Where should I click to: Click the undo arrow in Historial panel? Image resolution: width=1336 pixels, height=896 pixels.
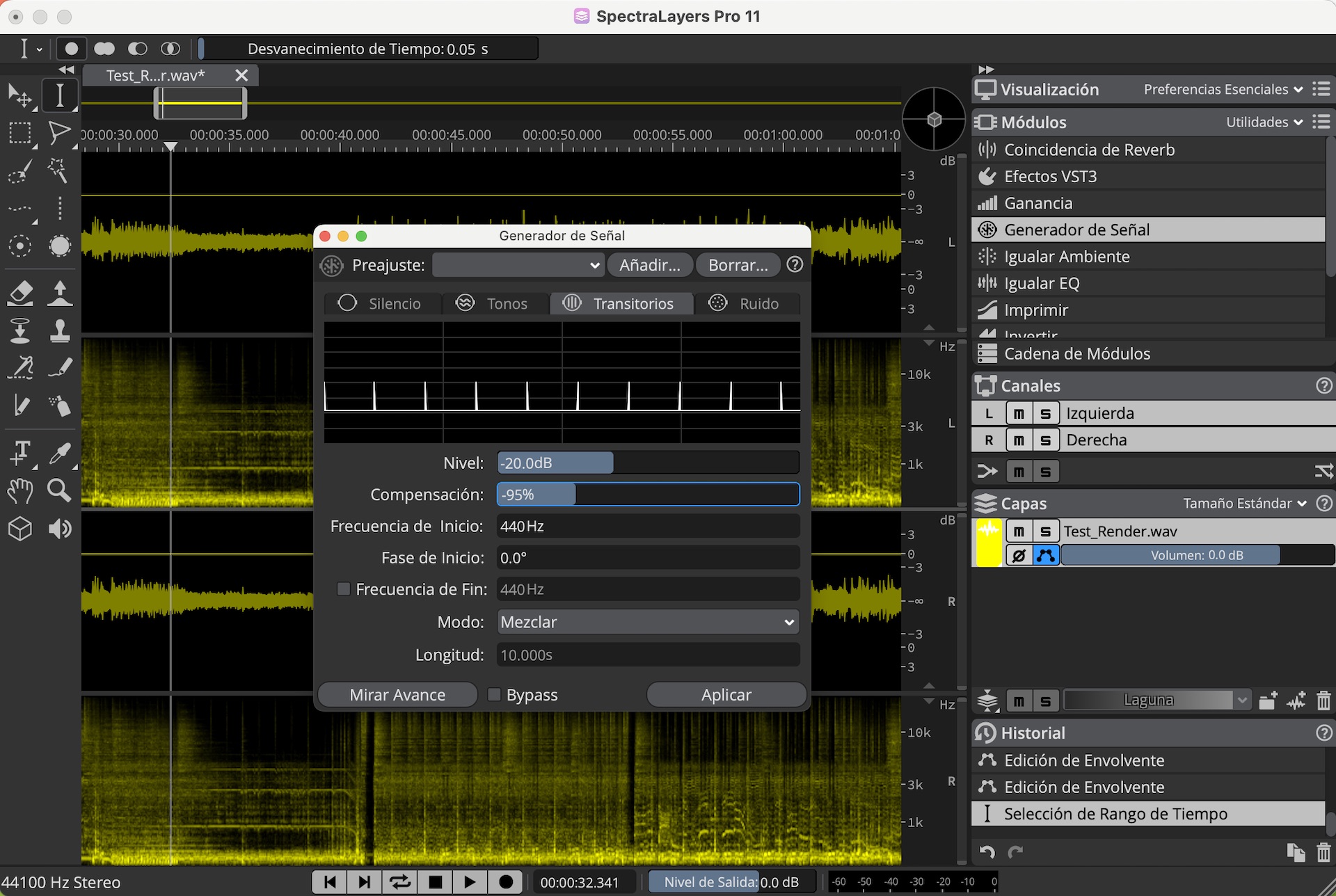click(987, 851)
